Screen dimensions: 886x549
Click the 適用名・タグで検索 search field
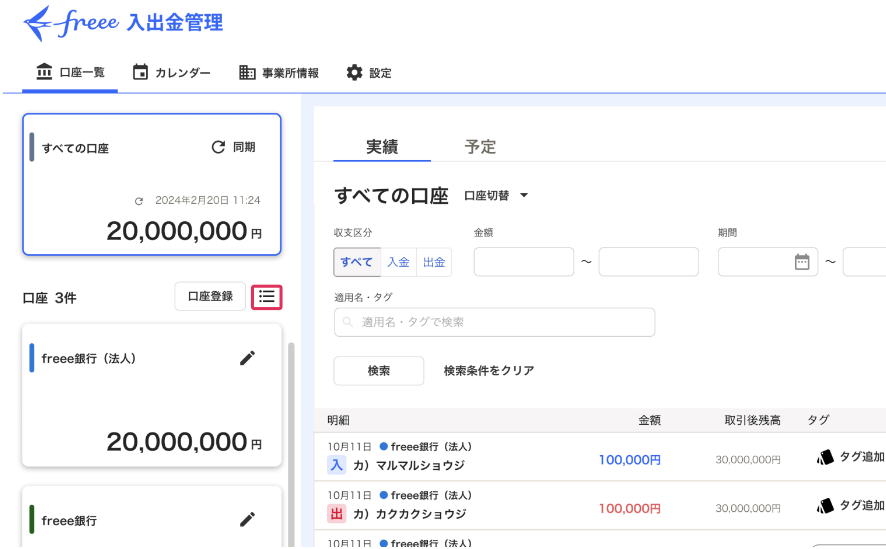pyautogui.click(x=494, y=322)
